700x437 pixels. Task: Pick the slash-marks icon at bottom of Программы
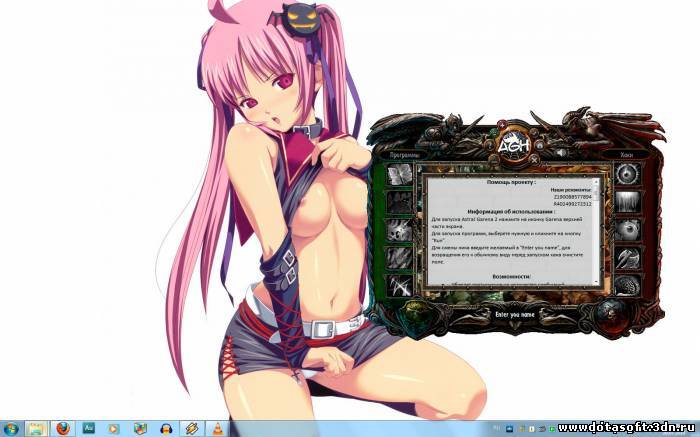(399, 286)
